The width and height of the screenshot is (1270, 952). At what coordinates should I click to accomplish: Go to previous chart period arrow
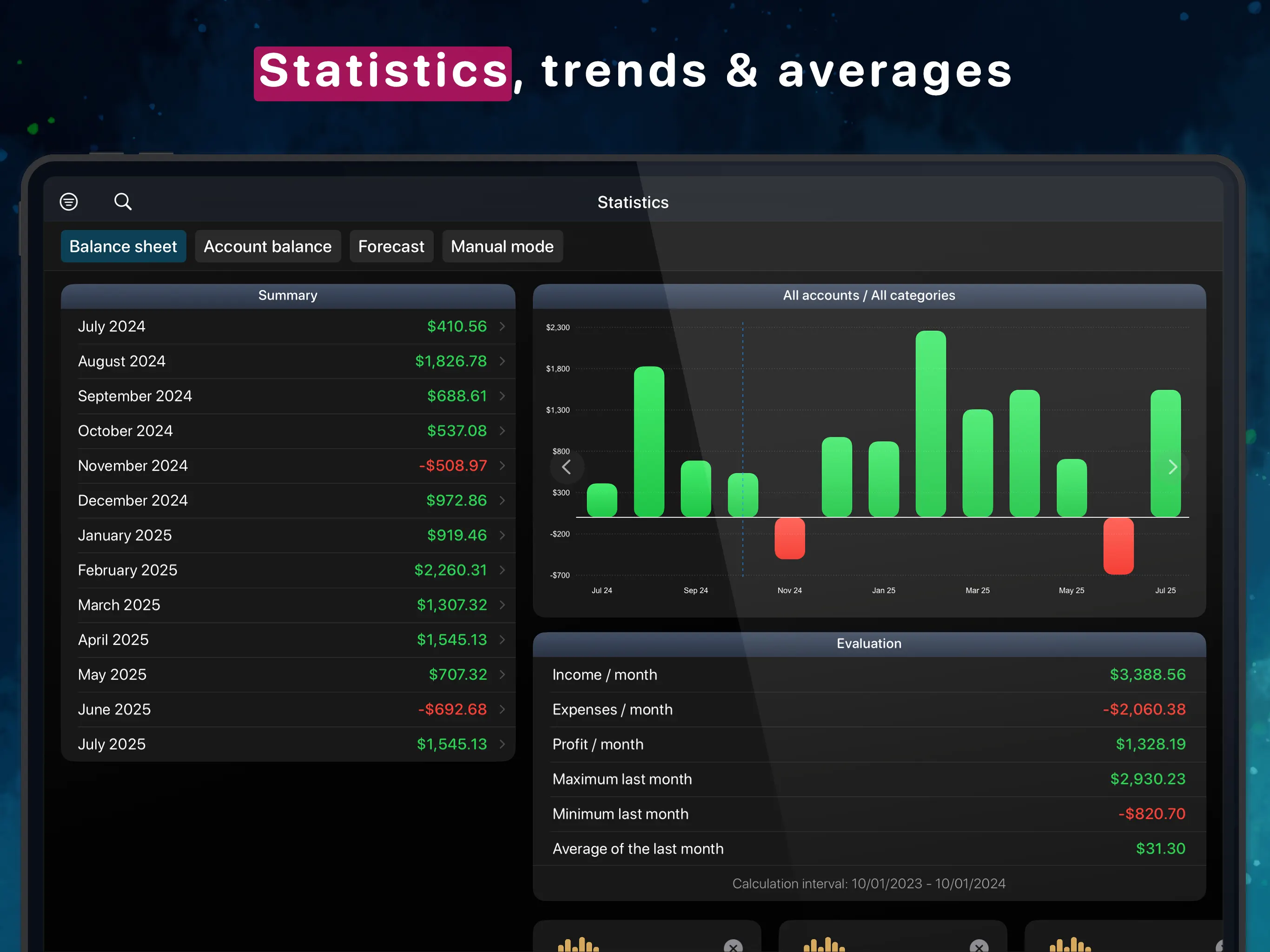coord(567,467)
